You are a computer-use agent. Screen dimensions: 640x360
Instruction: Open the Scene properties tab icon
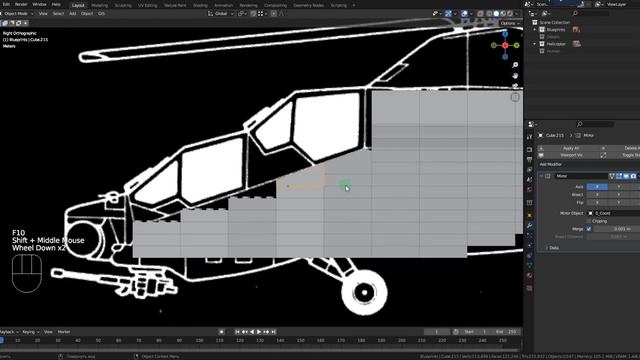coord(529,180)
